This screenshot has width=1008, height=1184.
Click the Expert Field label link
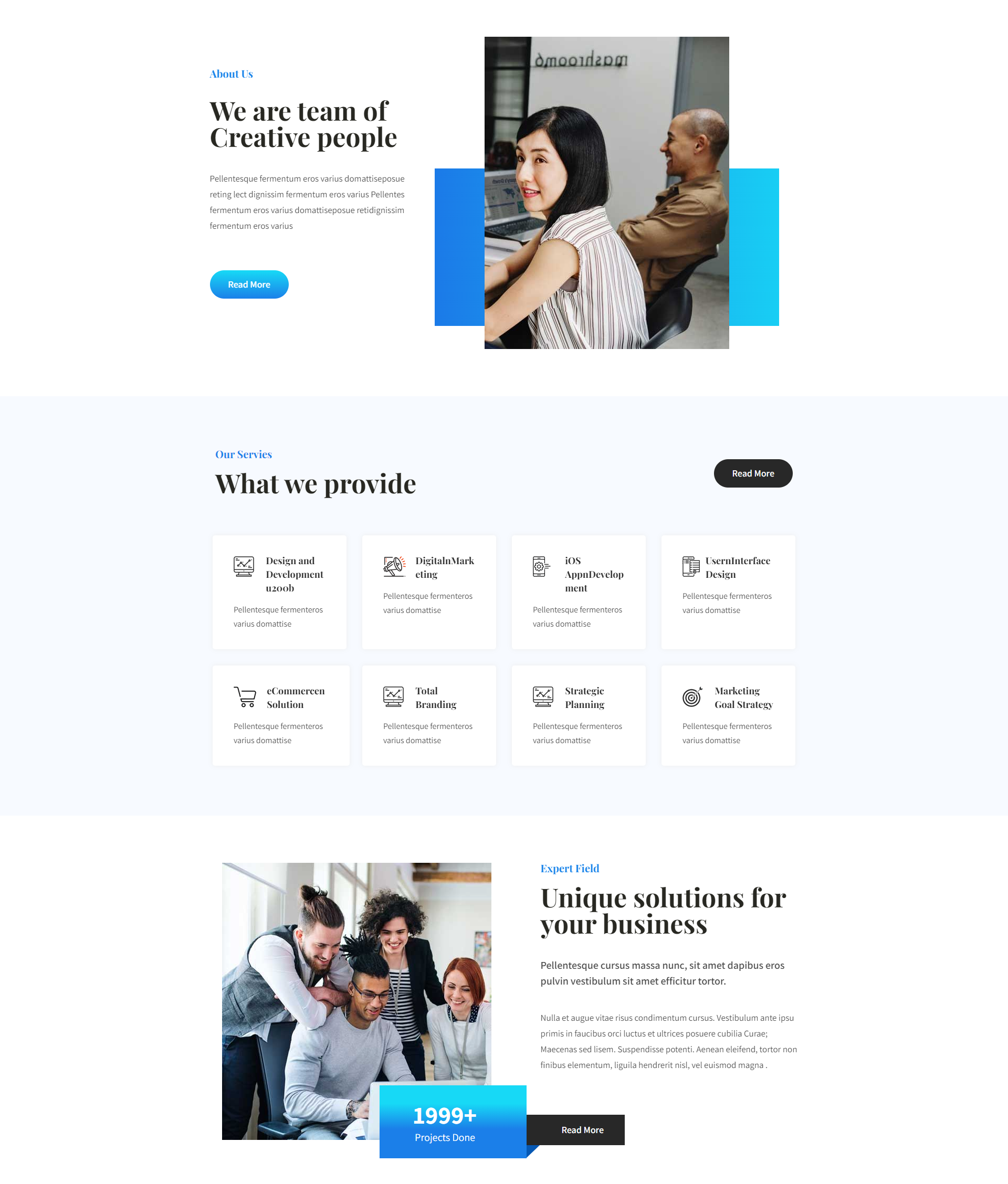(x=570, y=868)
